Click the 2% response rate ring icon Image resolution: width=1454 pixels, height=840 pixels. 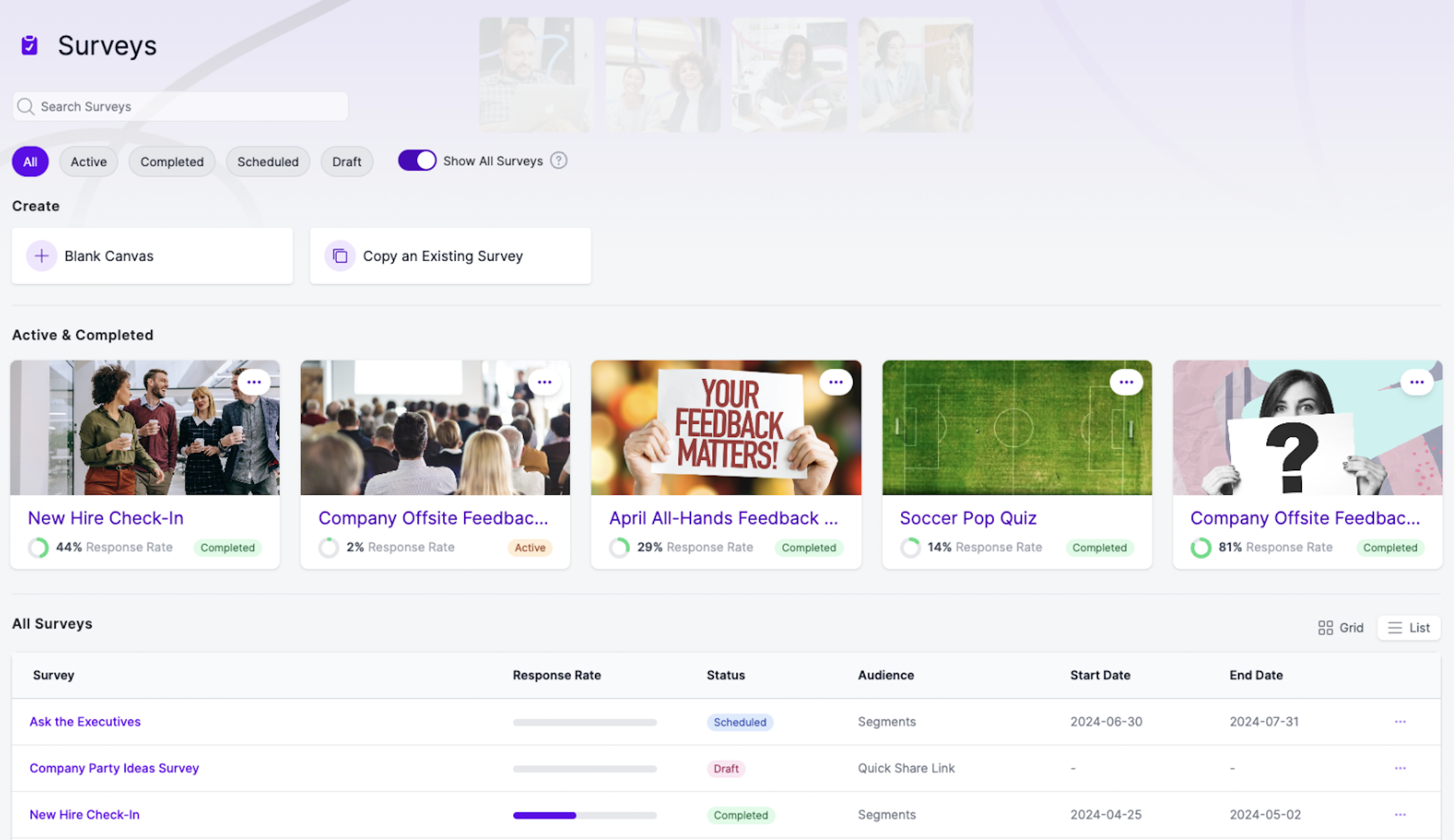(x=329, y=548)
